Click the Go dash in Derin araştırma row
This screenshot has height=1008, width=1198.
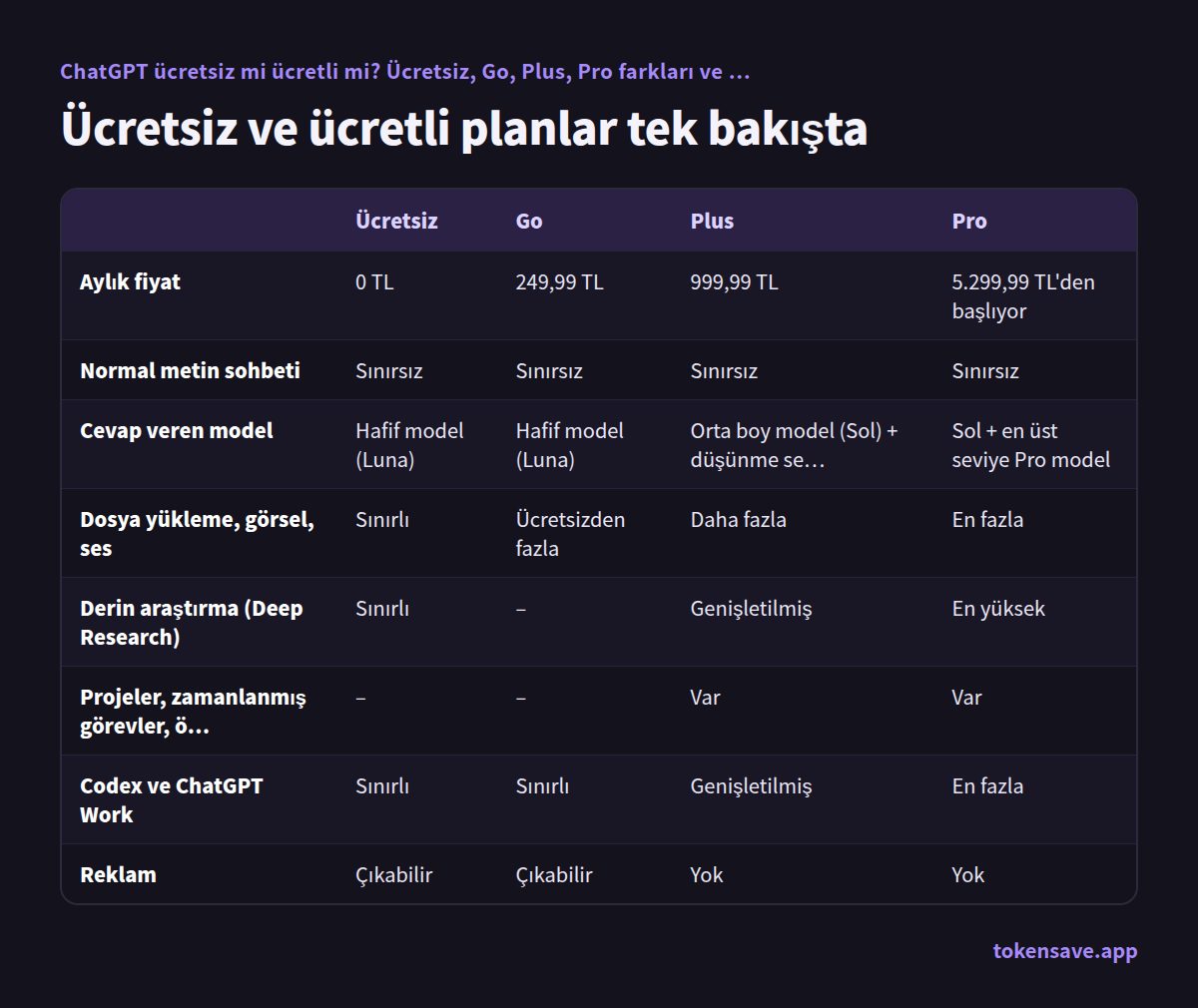(521, 609)
